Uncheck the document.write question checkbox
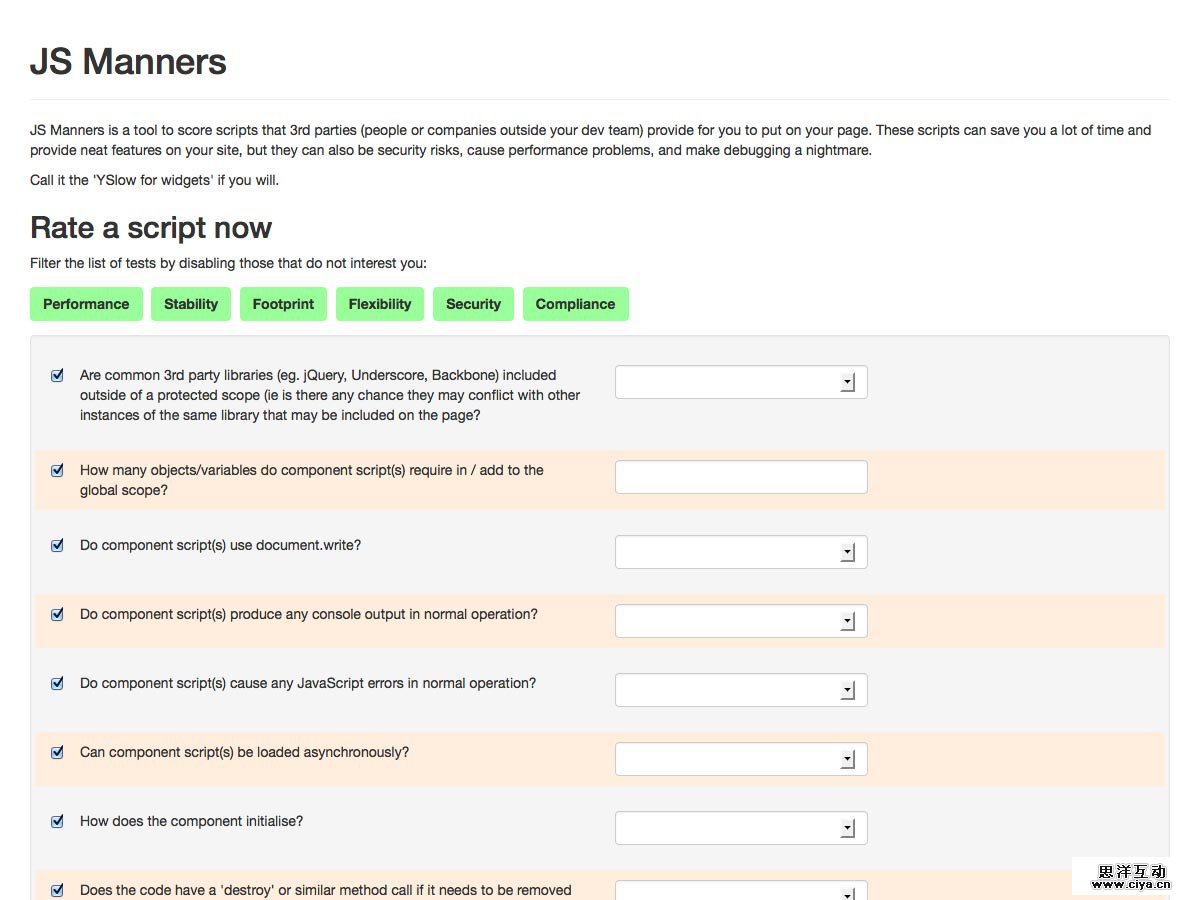 point(57,546)
